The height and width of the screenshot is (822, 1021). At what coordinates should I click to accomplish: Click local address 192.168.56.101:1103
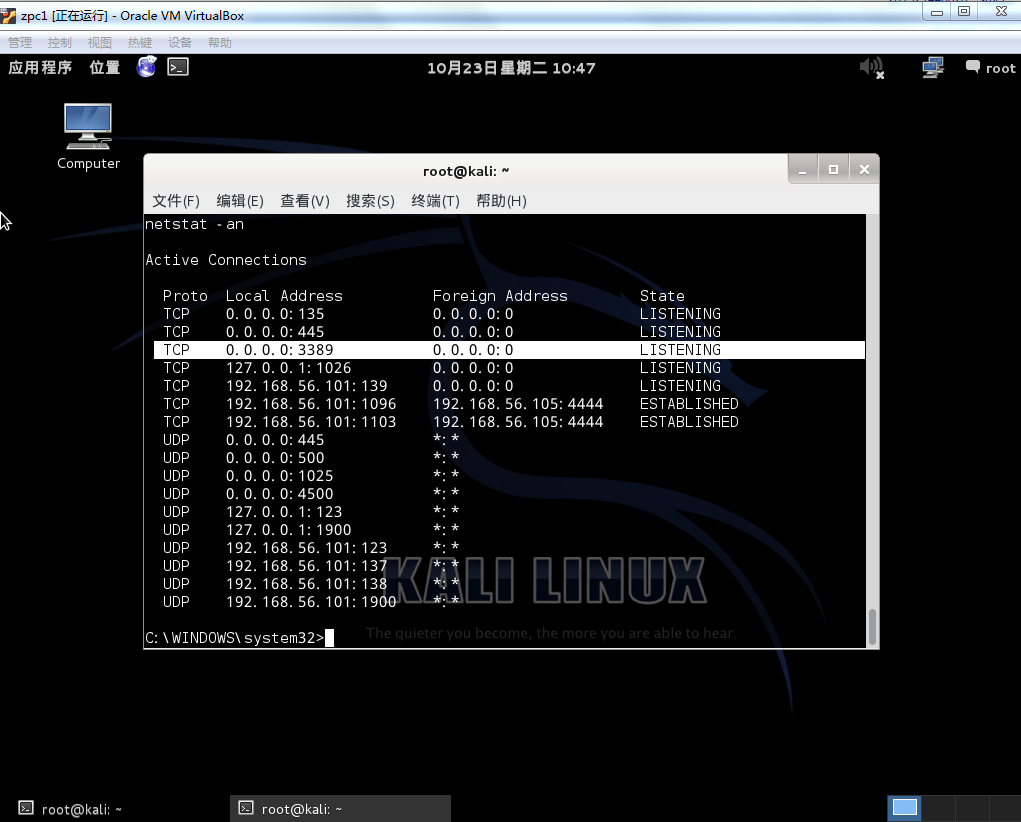tap(311, 422)
